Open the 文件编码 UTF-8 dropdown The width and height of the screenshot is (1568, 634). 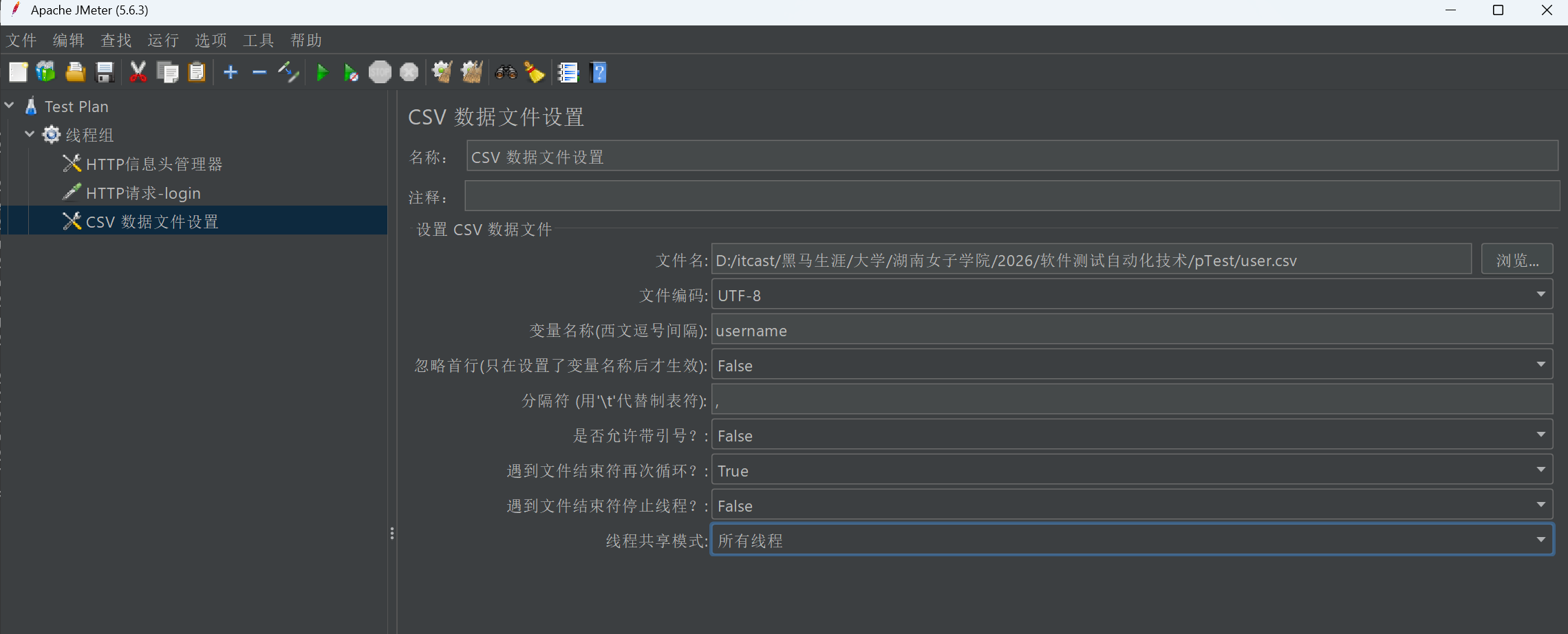point(1132,295)
